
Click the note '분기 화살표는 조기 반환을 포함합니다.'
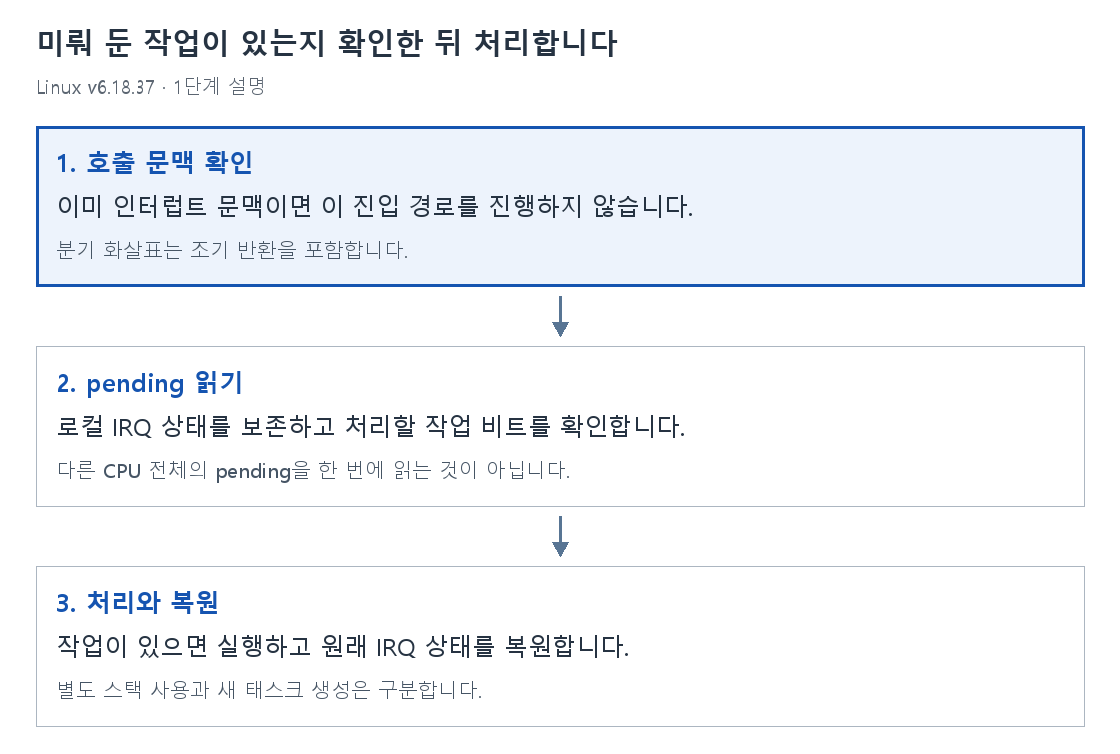coord(233,250)
